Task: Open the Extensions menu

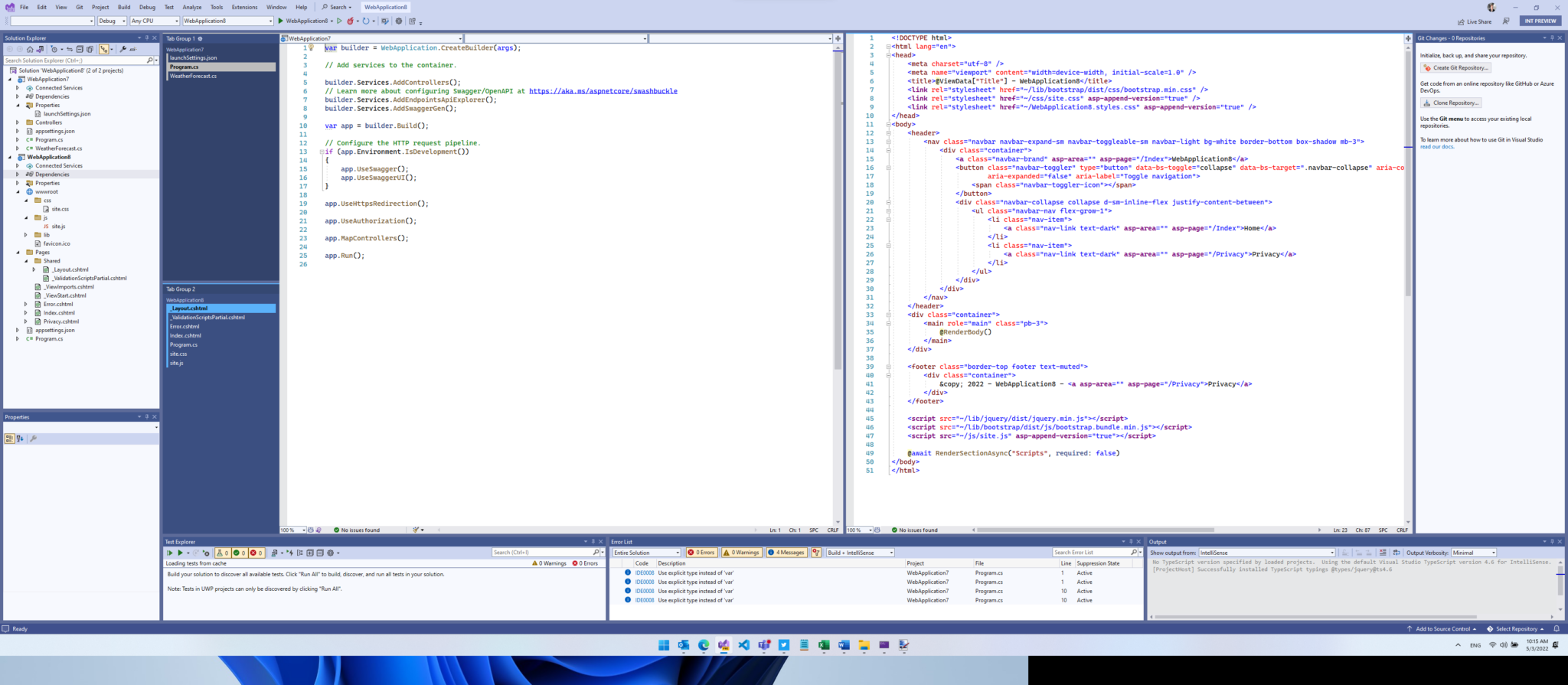Action: 245,7
